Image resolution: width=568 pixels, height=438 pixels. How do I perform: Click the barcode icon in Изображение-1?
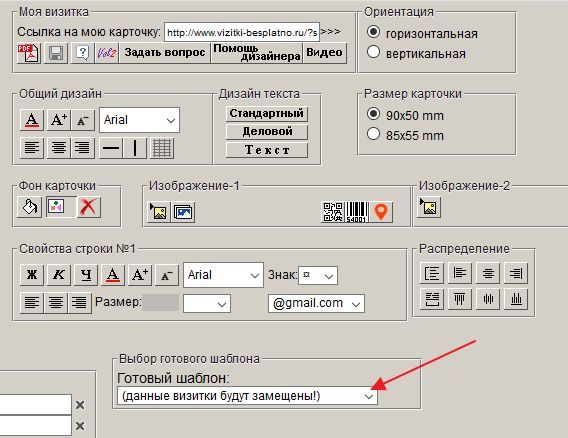coord(357,212)
